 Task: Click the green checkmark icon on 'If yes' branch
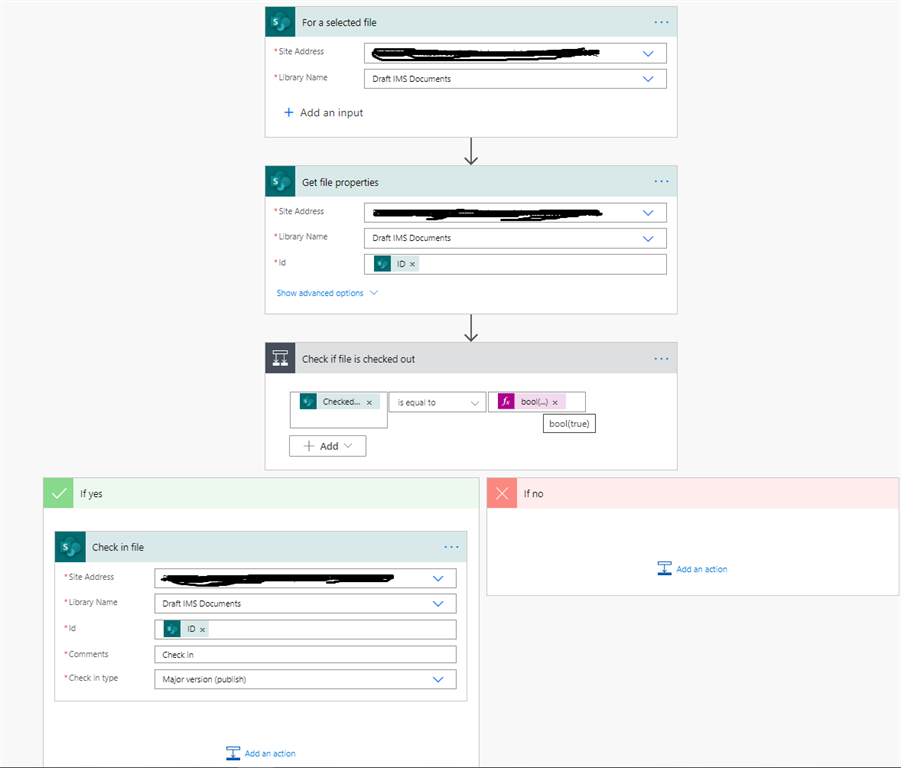tap(58, 492)
